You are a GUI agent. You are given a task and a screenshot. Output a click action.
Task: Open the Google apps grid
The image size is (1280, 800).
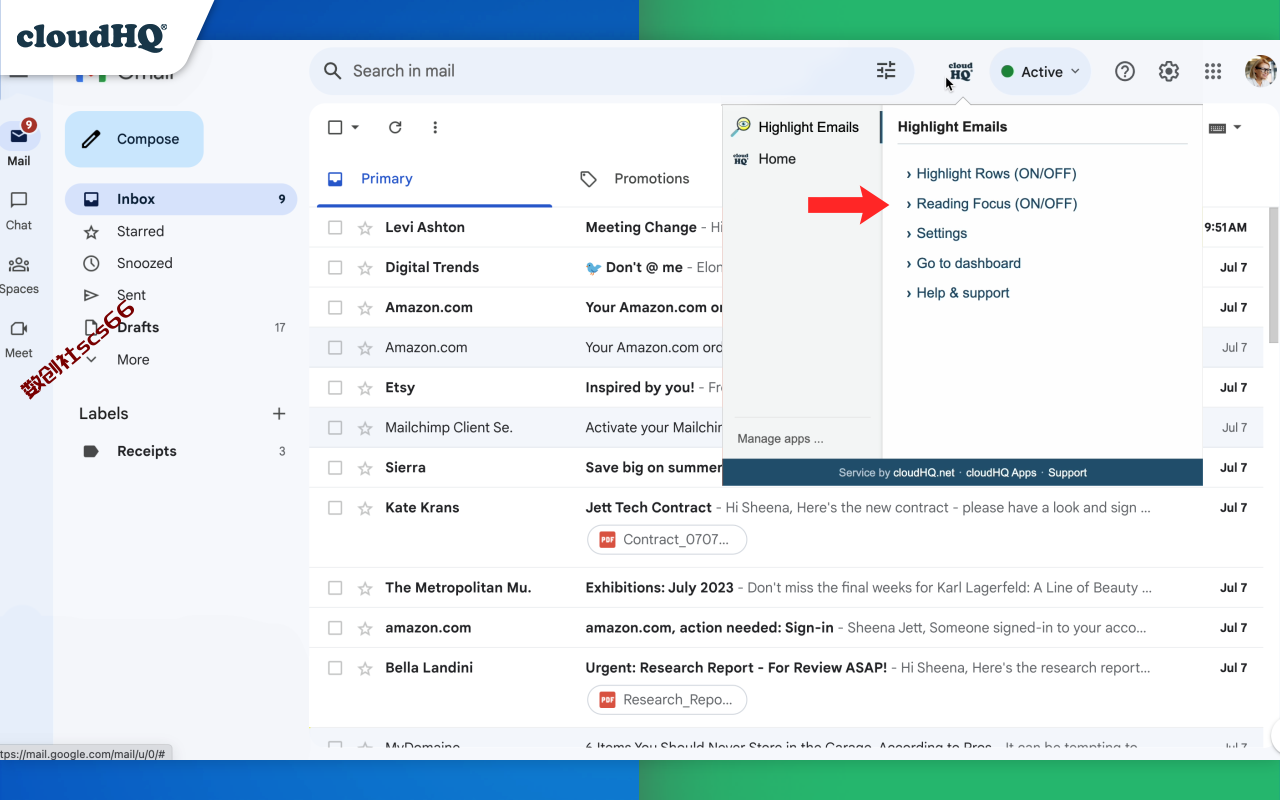(x=1213, y=71)
